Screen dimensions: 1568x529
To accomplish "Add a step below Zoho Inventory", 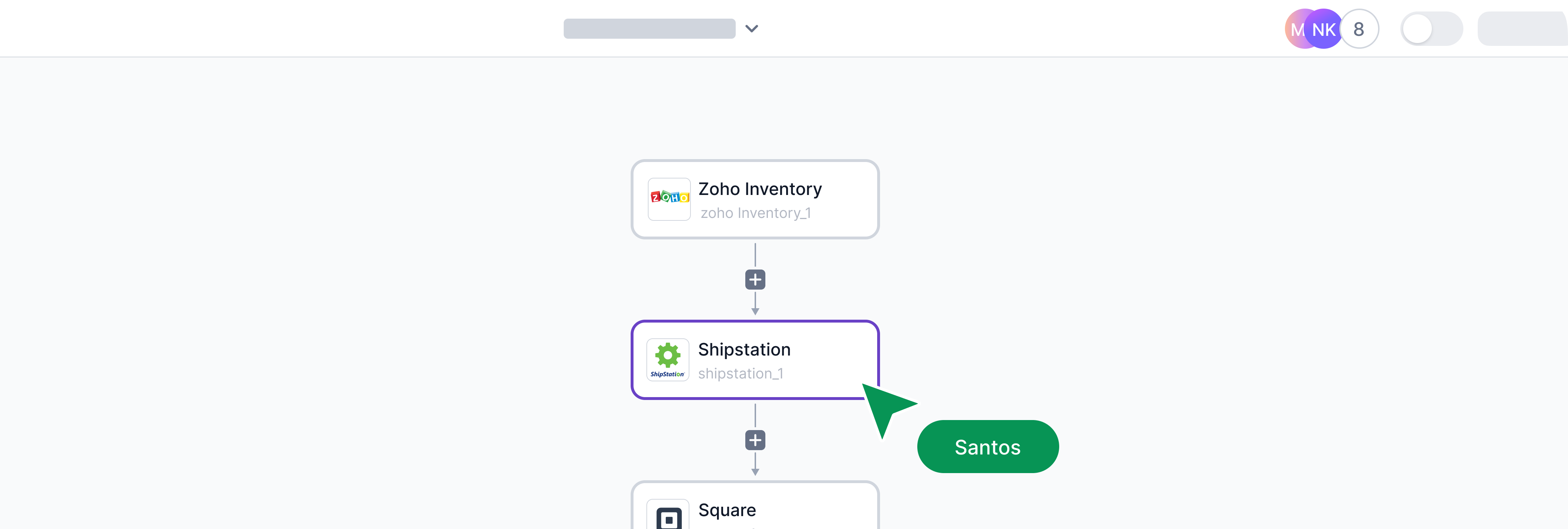I will click(x=755, y=280).
